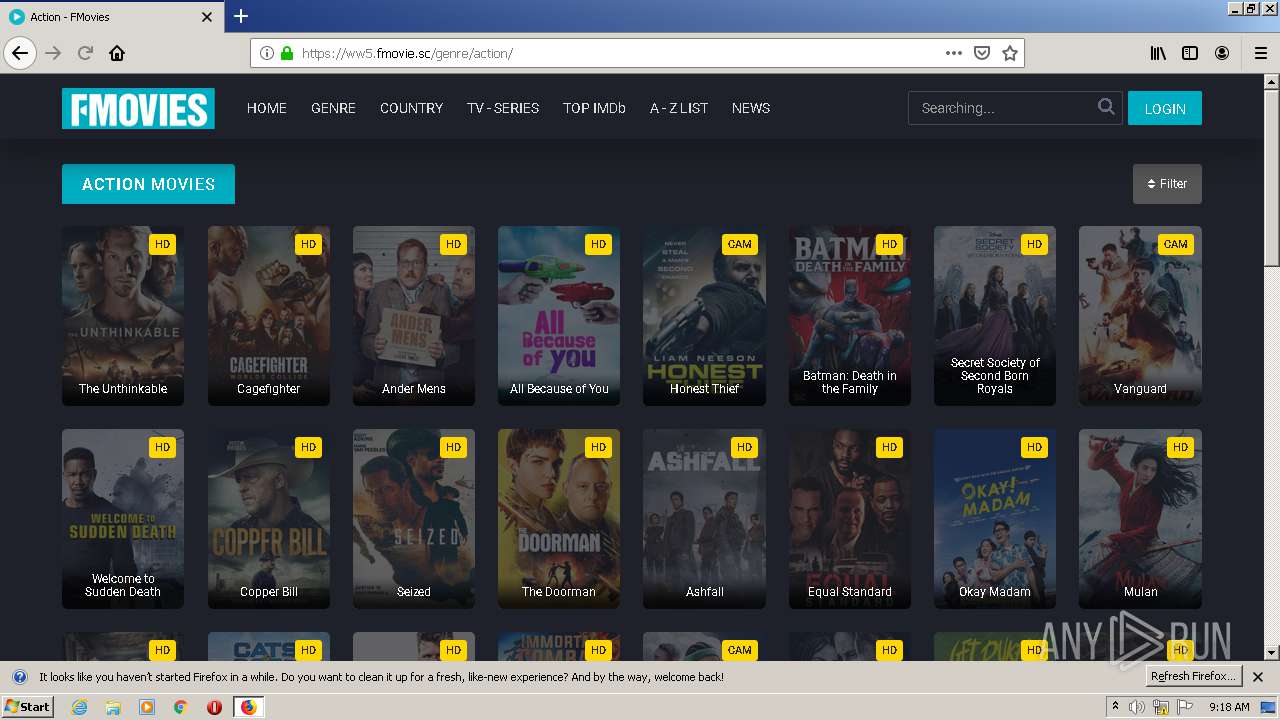The image size is (1280, 720).
Task: Open the Ander Mens movie poster
Action: tap(414, 316)
